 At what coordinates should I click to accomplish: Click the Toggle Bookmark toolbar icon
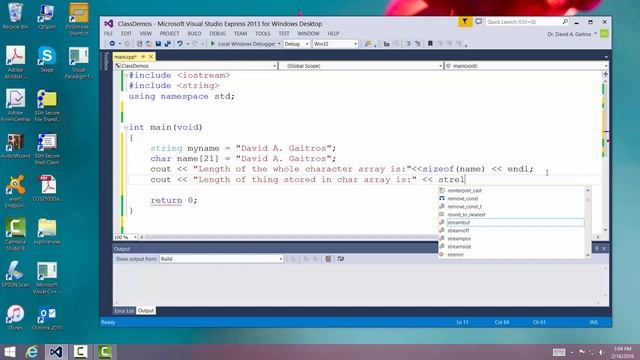430,44
